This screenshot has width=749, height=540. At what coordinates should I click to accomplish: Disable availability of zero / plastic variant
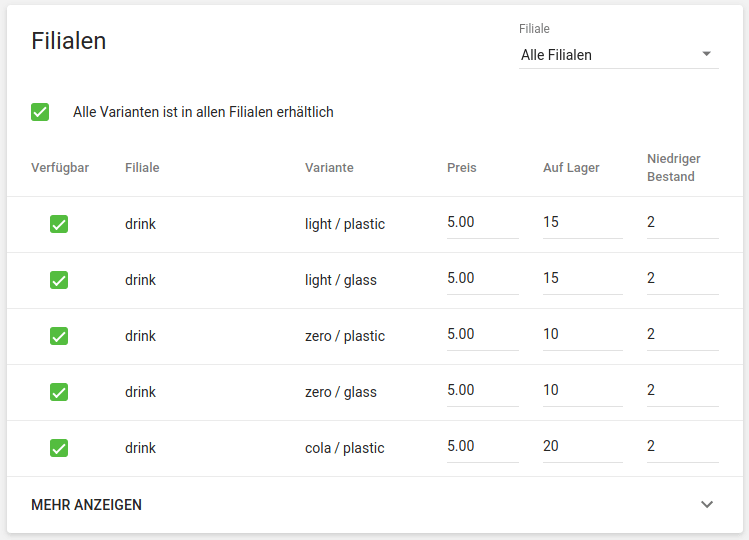[x=59, y=336]
